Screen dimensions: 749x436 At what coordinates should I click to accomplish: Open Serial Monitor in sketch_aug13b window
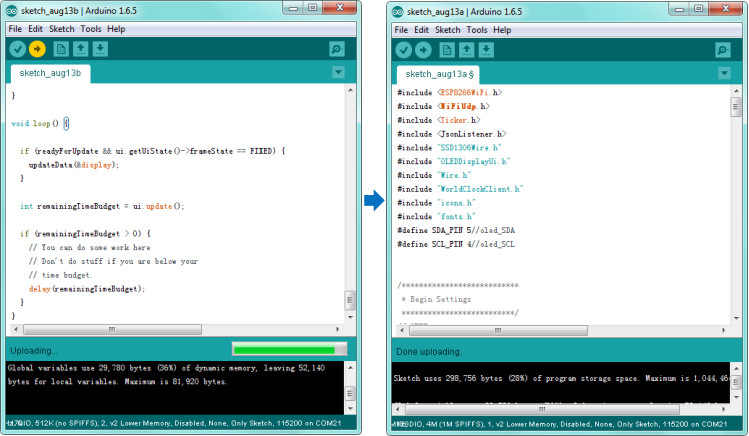pyautogui.click(x=337, y=49)
